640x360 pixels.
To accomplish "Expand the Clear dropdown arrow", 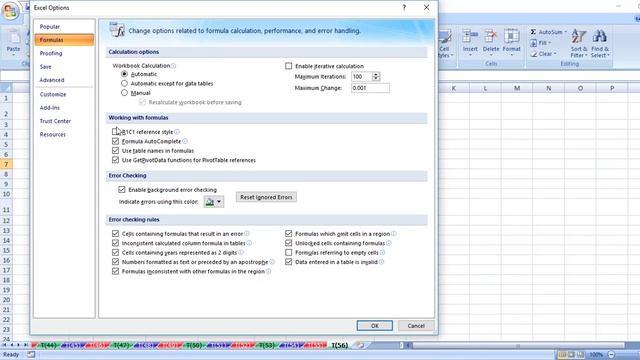I will pyautogui.click(x=555, y=54).
